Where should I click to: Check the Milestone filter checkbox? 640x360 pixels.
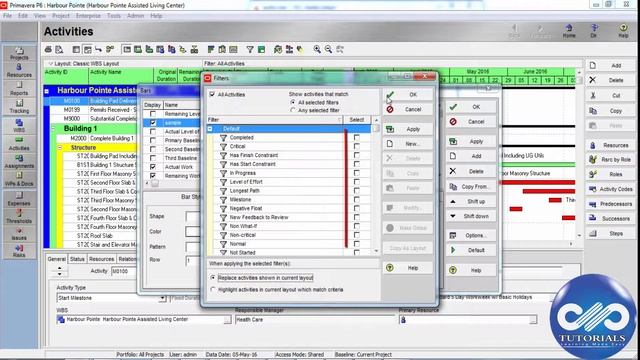tap(357, 200)
